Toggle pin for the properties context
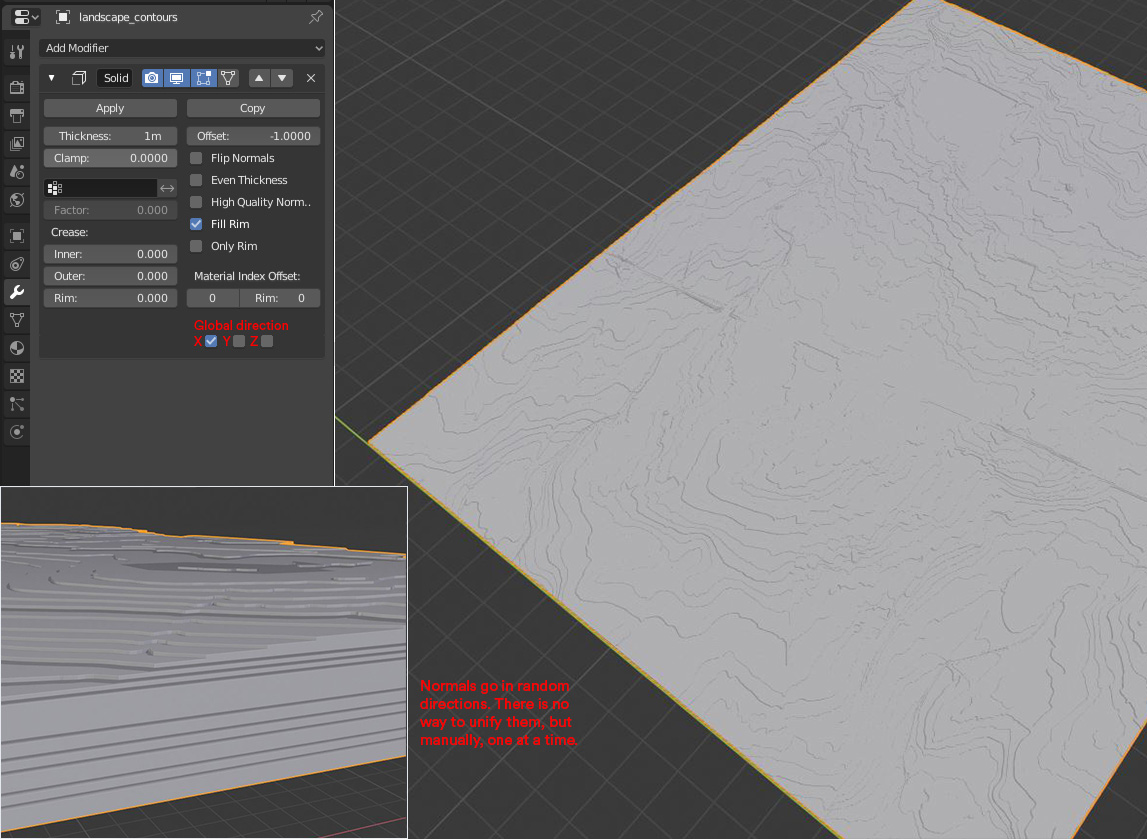This screenshot has height=839, width=1147. (x=316, y=17)
